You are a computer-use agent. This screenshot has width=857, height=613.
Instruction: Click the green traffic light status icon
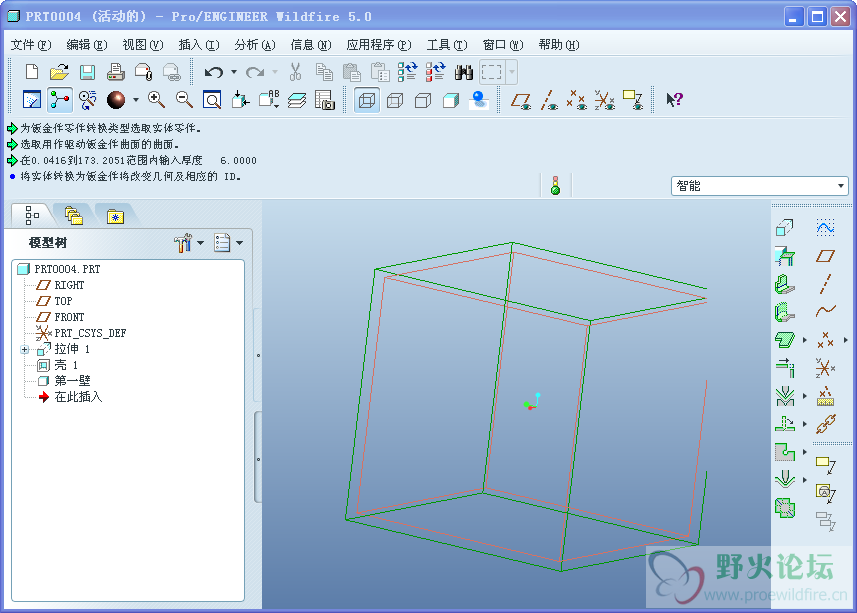click(555, 186)
